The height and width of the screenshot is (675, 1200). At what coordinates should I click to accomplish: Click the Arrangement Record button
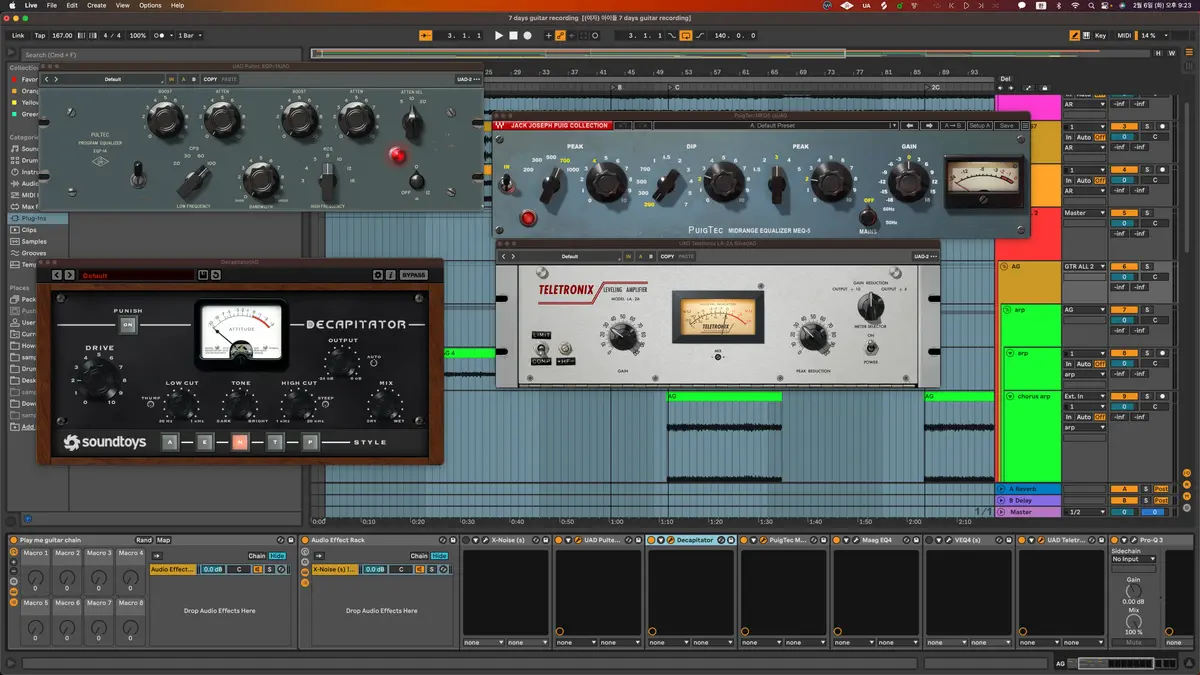[527, 36]
